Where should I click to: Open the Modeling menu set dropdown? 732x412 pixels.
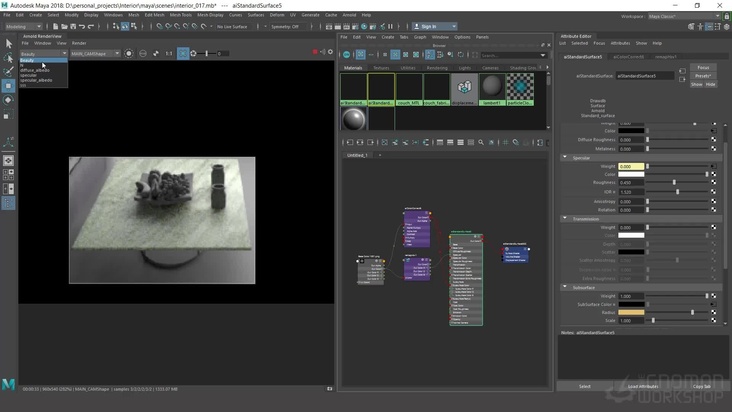click(23, 27)
